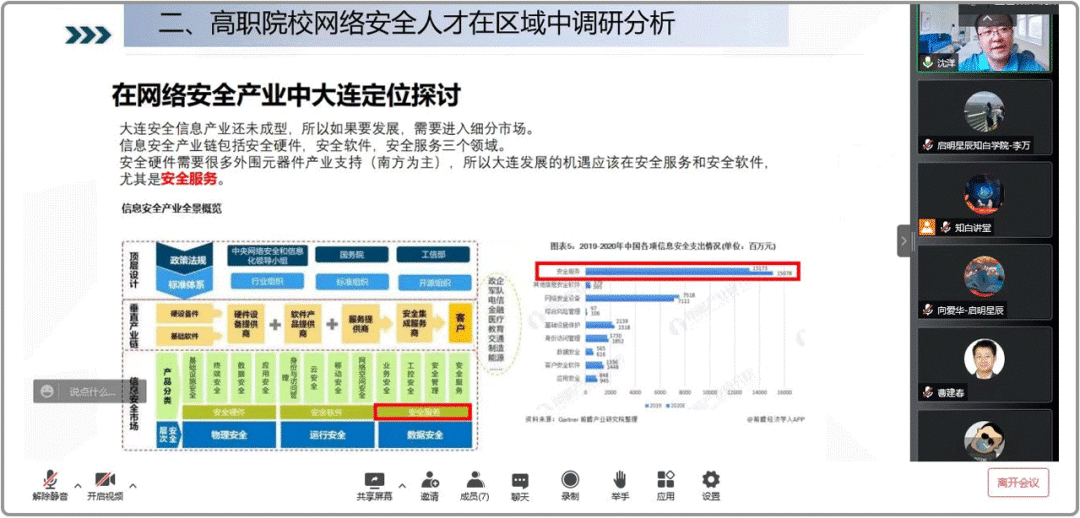Select the 知白讲堂 participant tile
This screenshot has width=1080, height=518.
(985, 199)
